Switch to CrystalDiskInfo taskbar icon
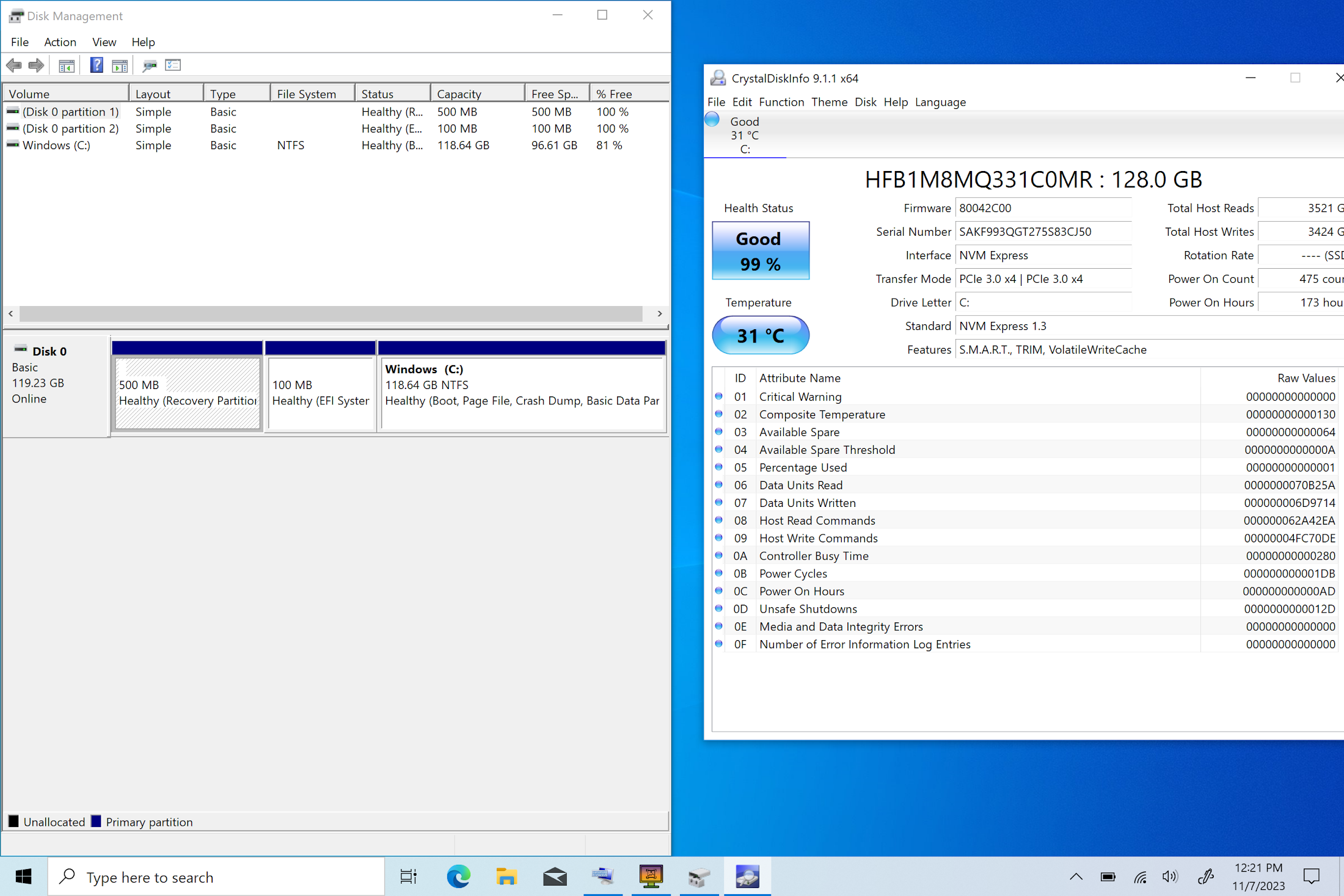 point(747,876)
